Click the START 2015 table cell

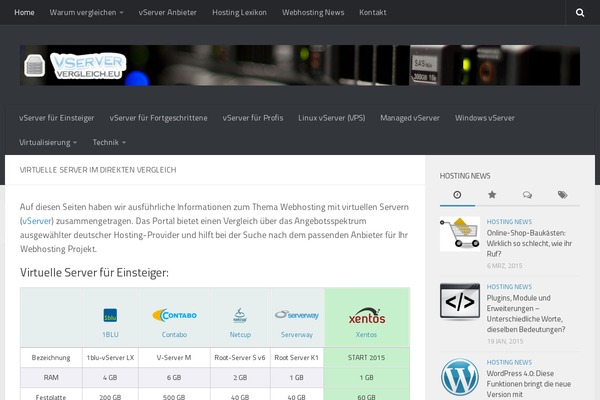(x=367, y=358)
